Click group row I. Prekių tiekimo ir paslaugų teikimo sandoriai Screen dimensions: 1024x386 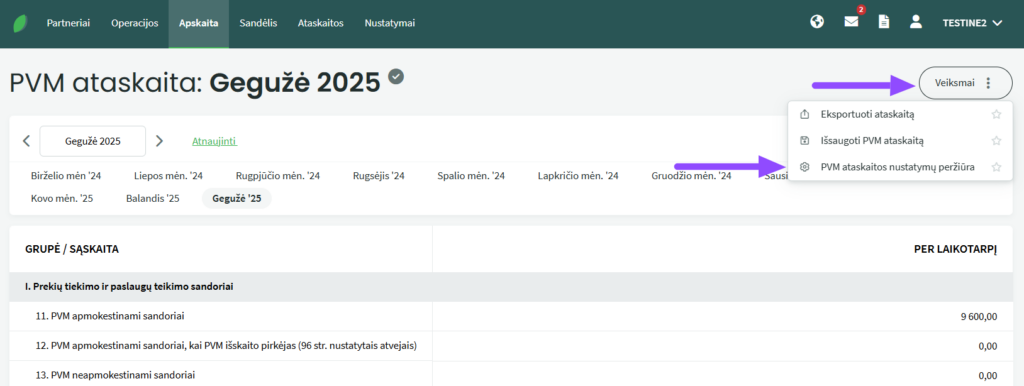(511, 287)
